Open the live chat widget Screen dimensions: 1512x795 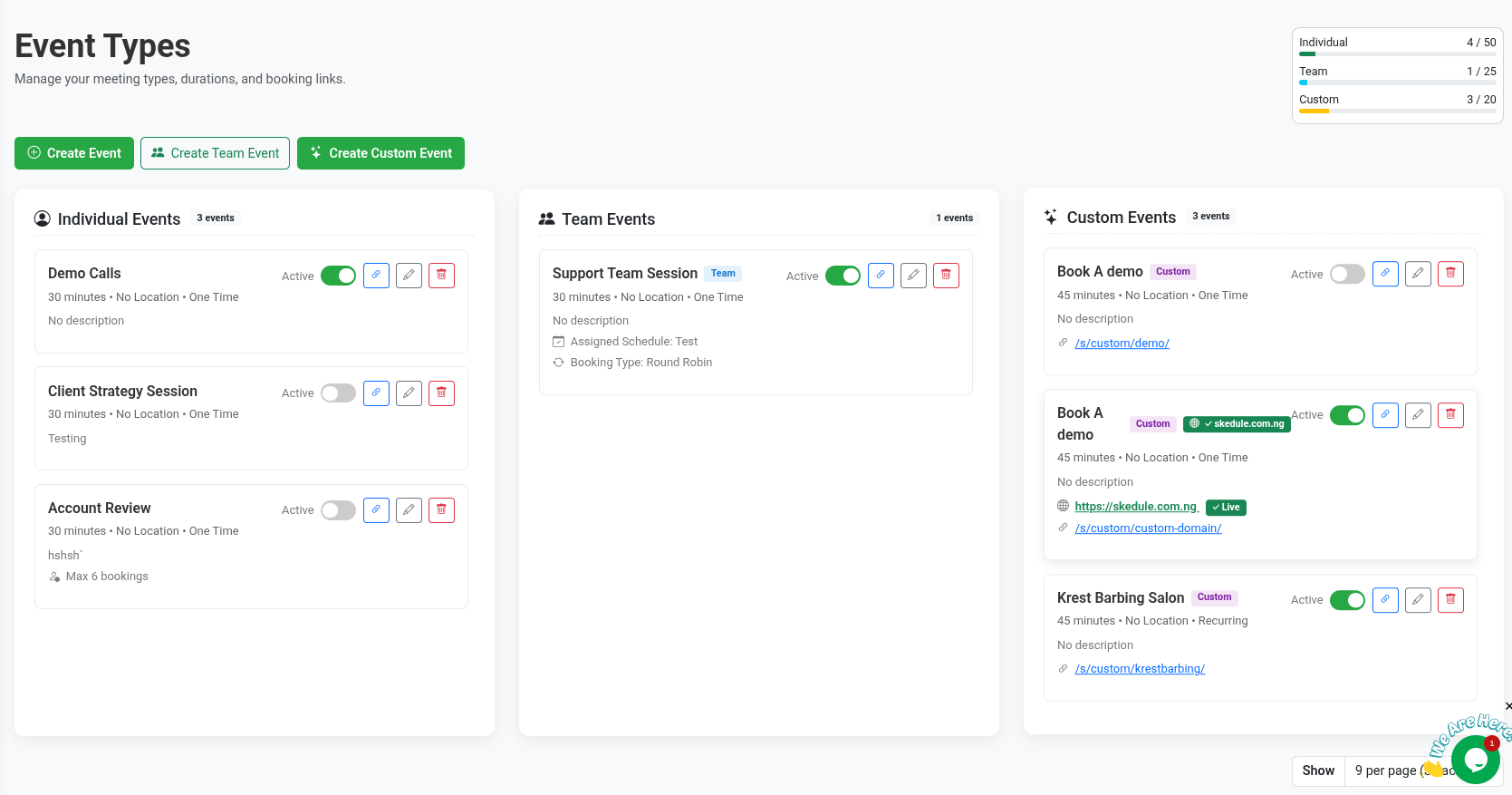click(1475, 760)
